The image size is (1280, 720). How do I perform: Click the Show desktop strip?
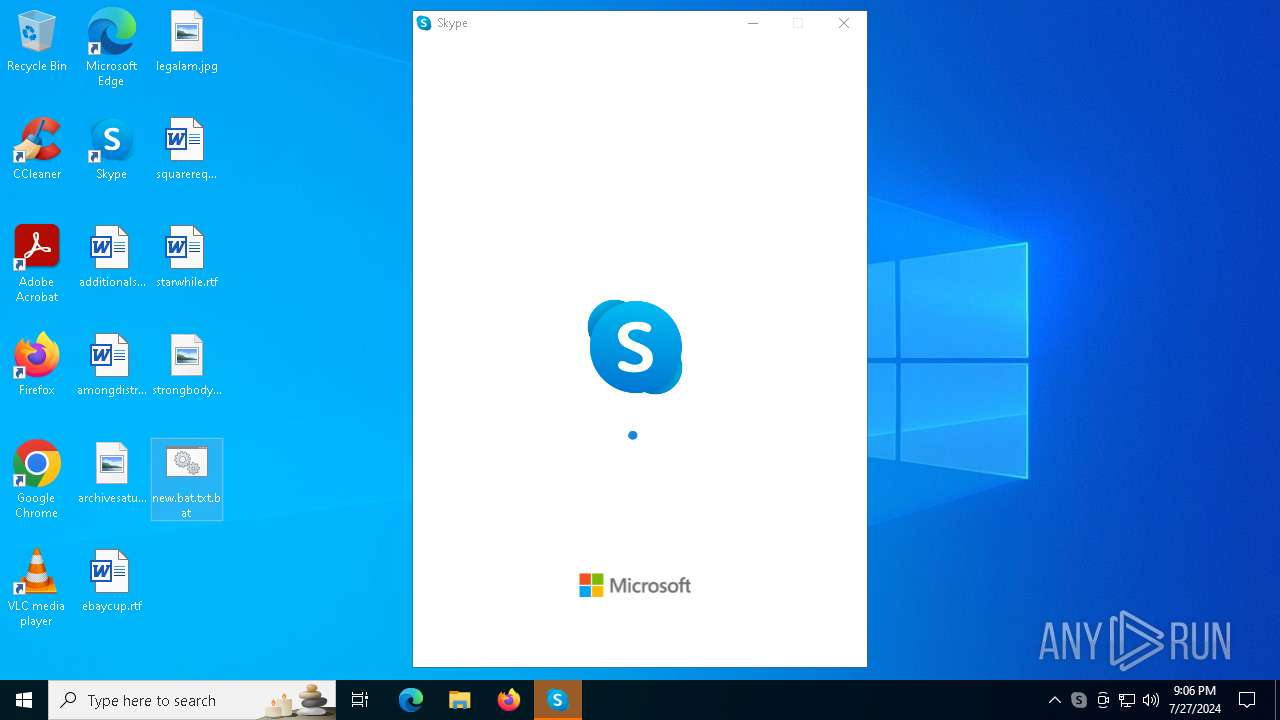1277,700
